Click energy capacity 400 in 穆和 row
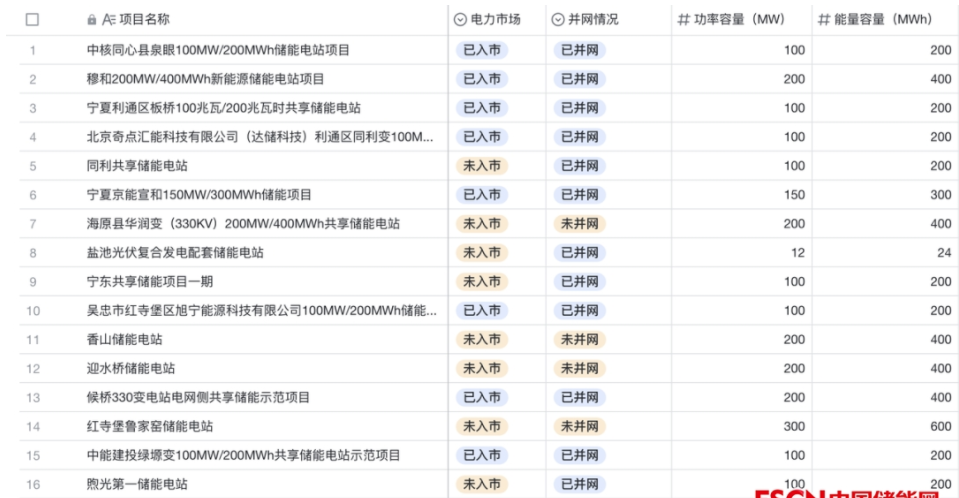This screenshot has width=959, height=498. 941,79
